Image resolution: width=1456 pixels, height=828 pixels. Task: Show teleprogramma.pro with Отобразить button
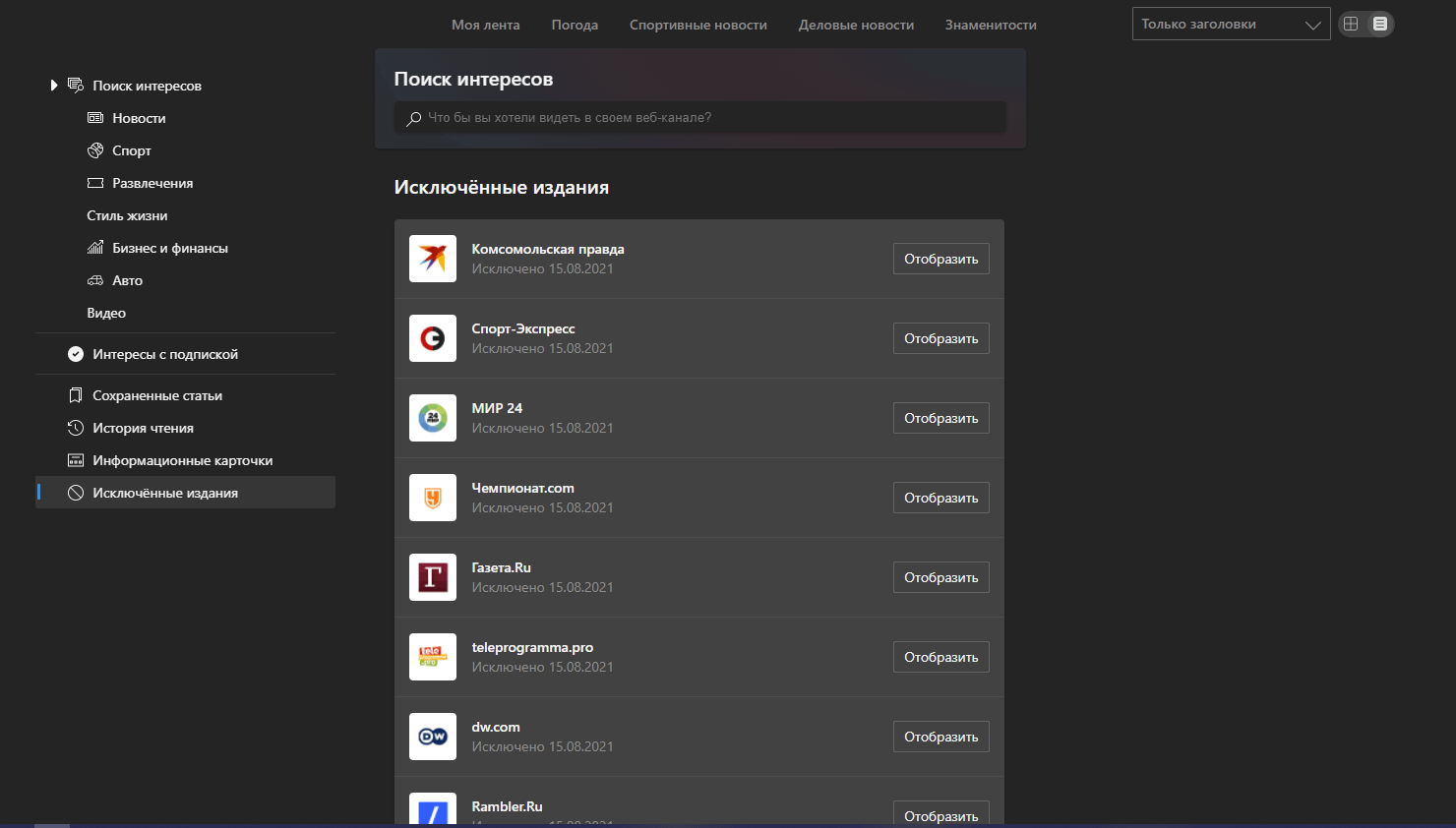click(941, 657)
